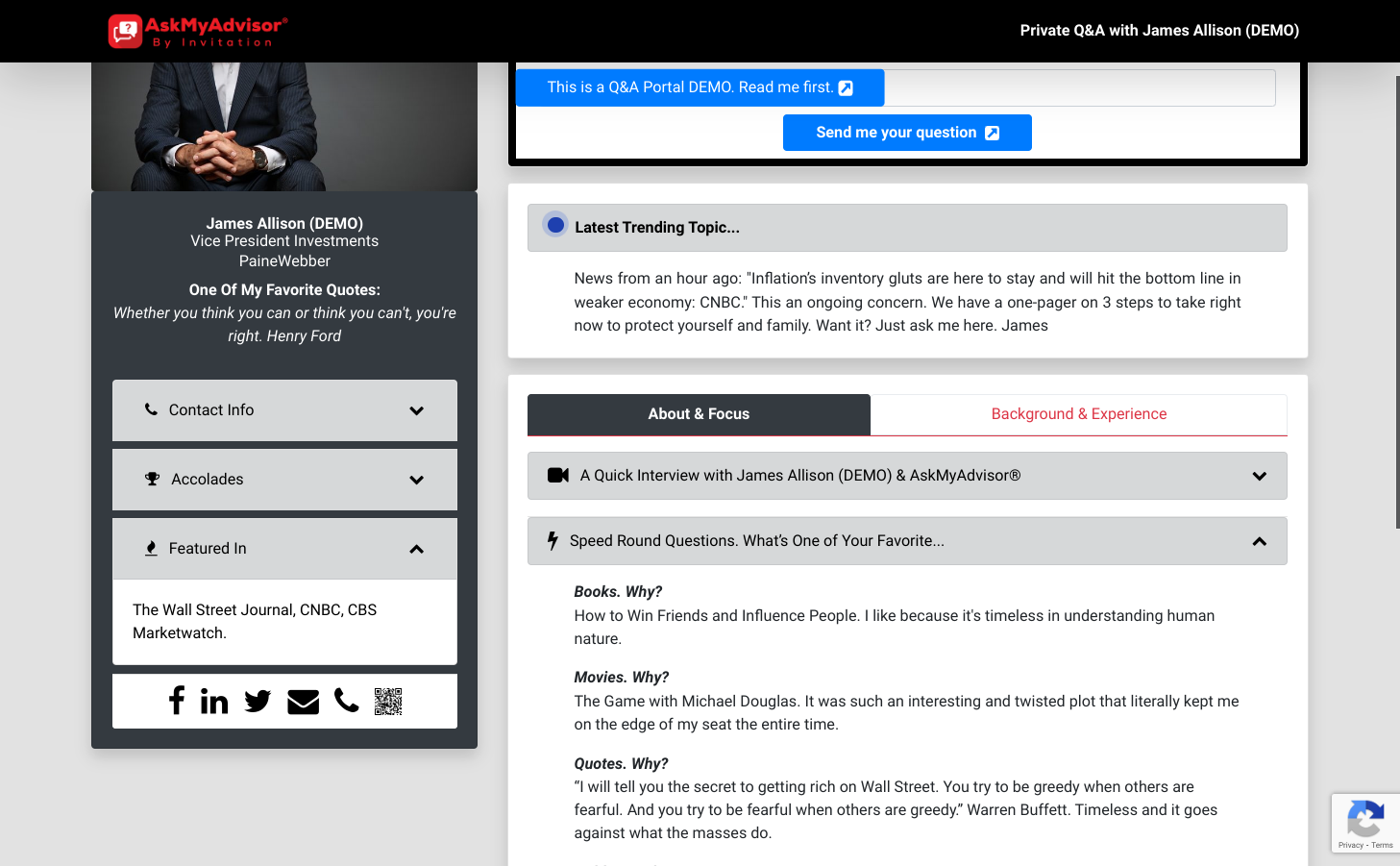
Task: Click the external link icon on DEMO banner
Action: 846,87
